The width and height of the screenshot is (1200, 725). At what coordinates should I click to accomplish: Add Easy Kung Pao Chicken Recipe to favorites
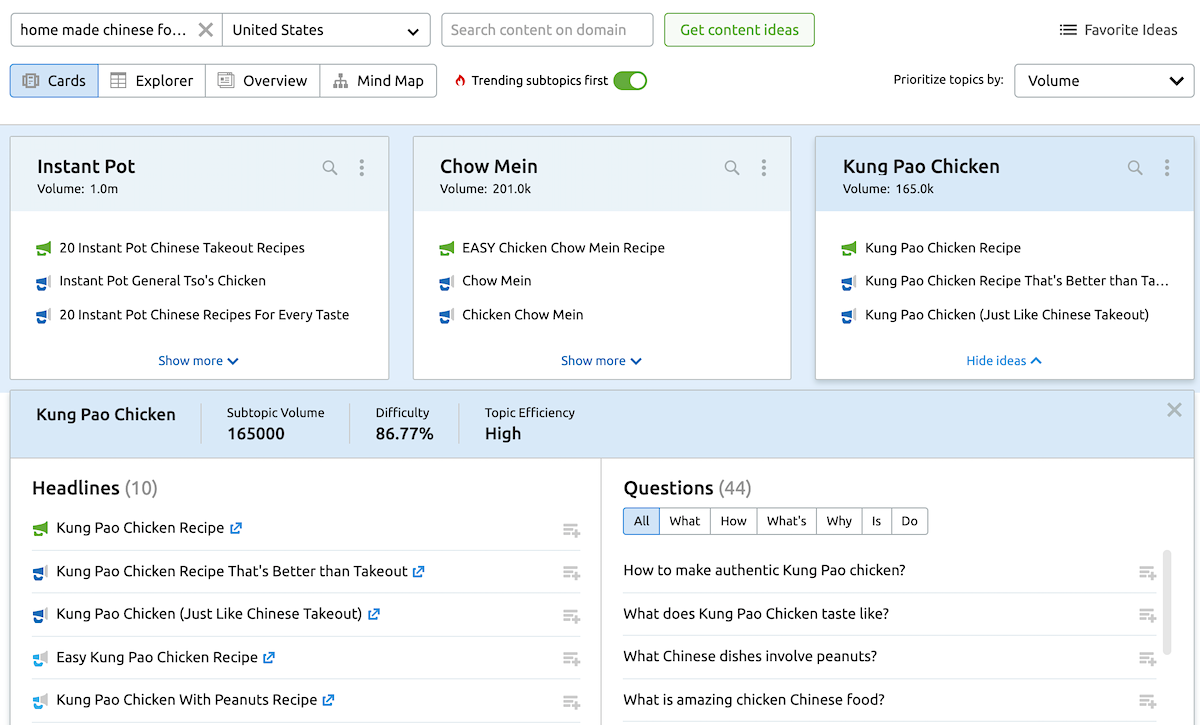(571, 659)
